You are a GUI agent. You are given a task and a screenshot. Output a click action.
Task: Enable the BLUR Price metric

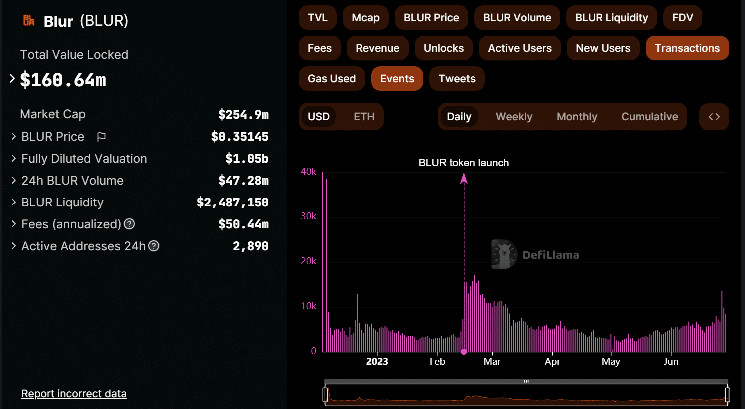[x=431, y=18]
